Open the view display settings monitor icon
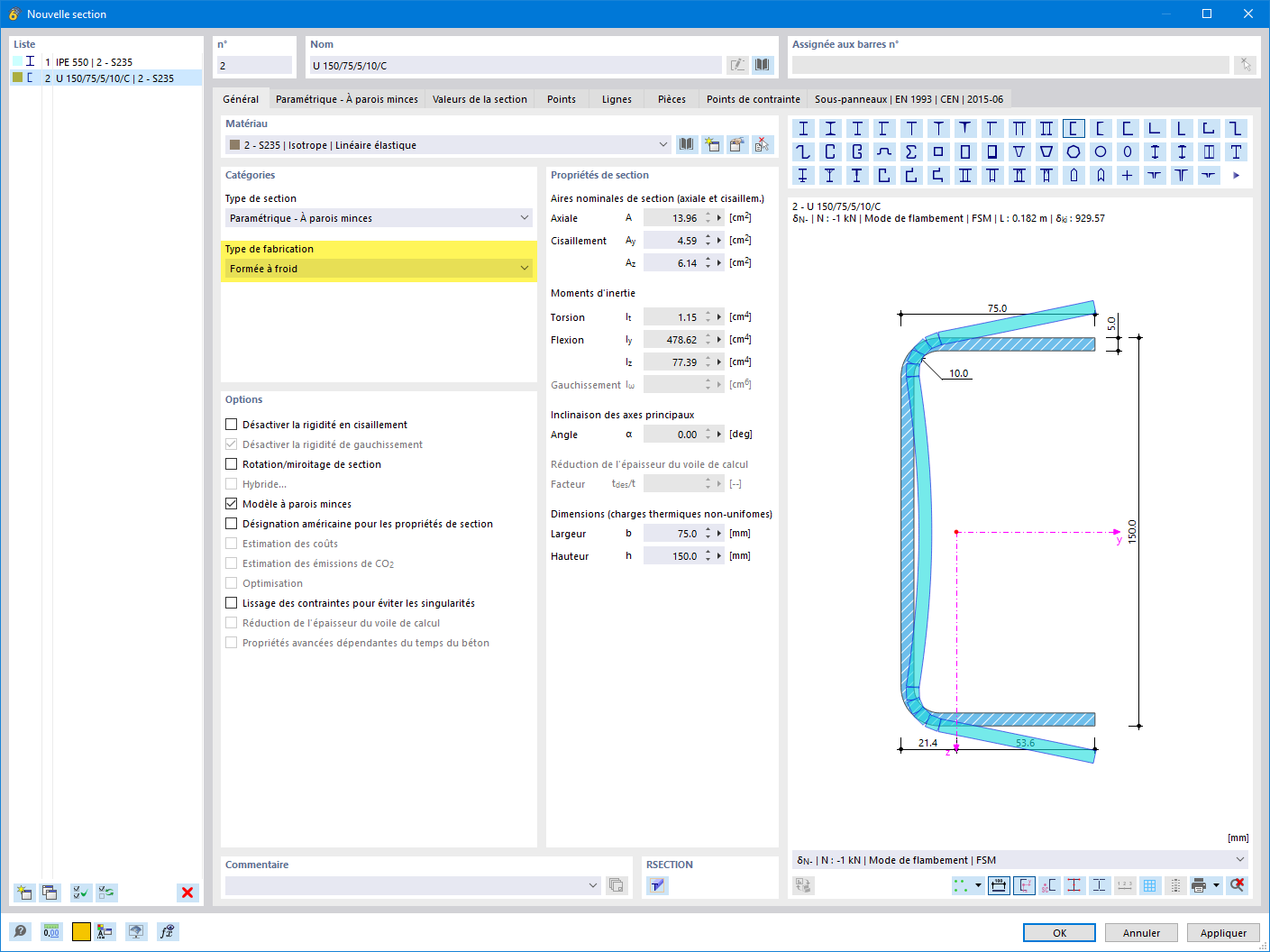The height and width of the screenshot is (952, 1270). coord(135,931)
